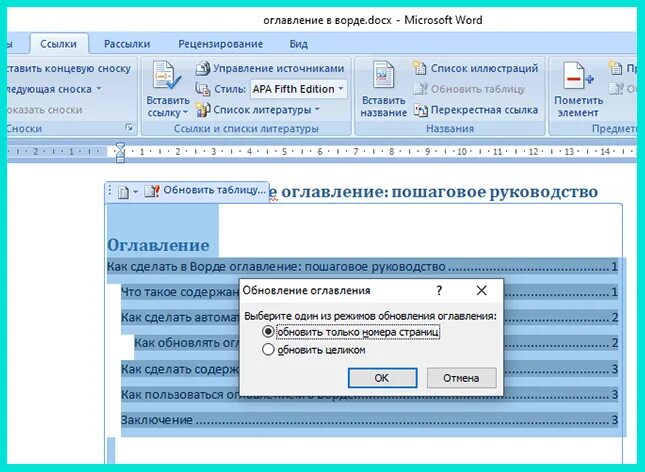Click Перекрестная ссылка cross-reference
This screenshot has width=645, height=472.
tap(476, 110)
